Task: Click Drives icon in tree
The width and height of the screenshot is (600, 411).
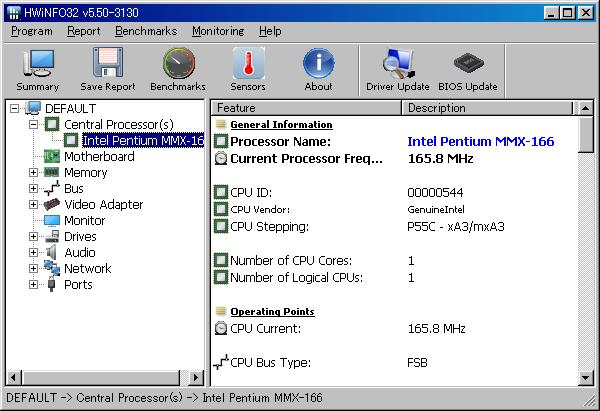Action: point(52,236)
